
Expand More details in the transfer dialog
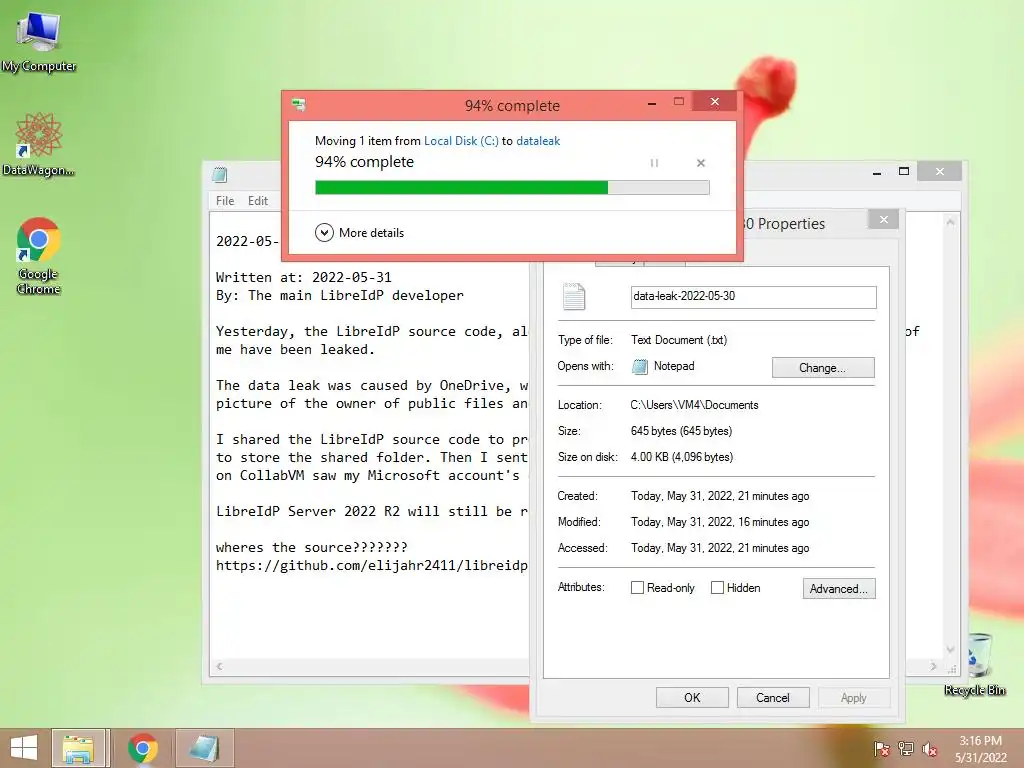pos(359,232)
